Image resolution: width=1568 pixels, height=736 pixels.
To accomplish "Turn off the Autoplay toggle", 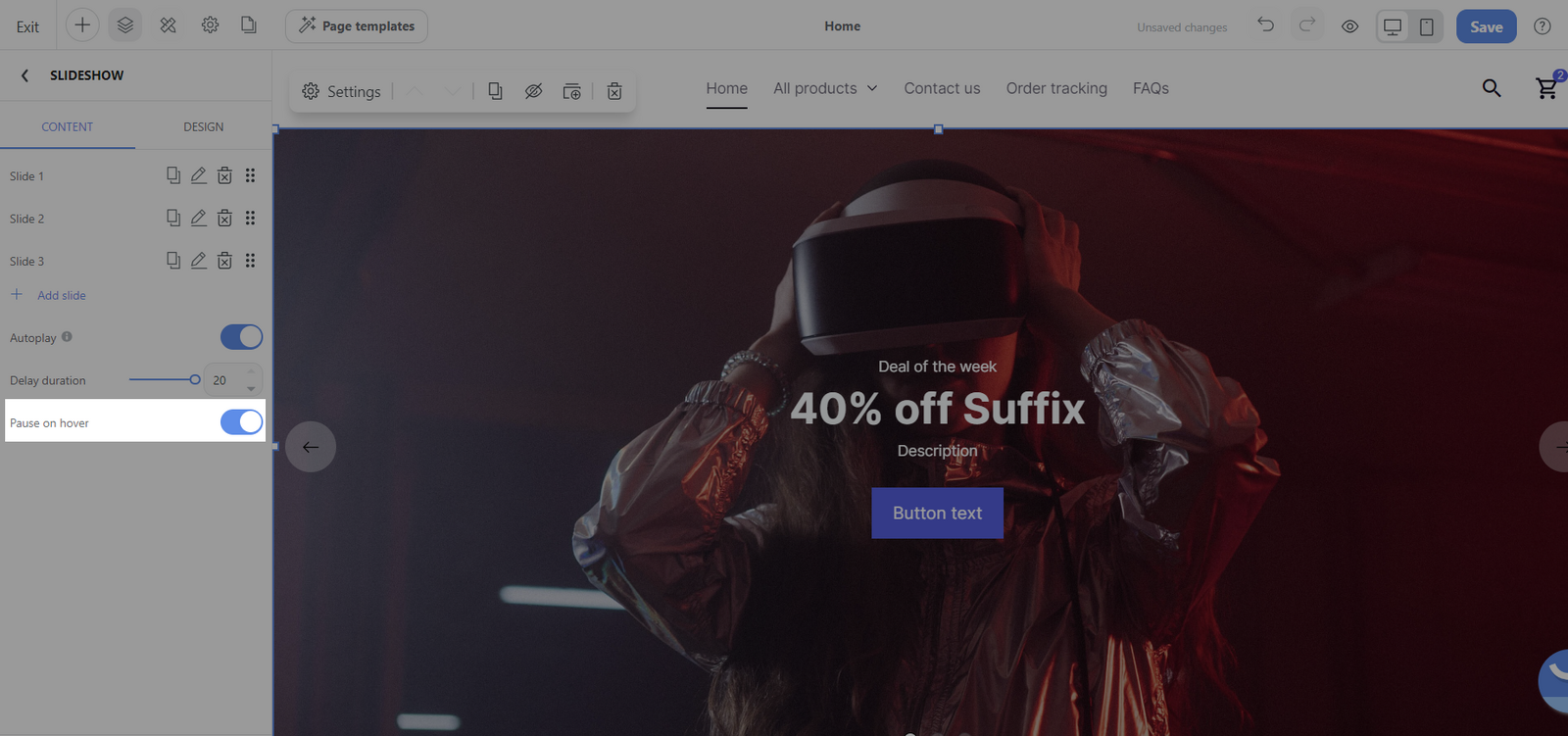I will 241,337.
